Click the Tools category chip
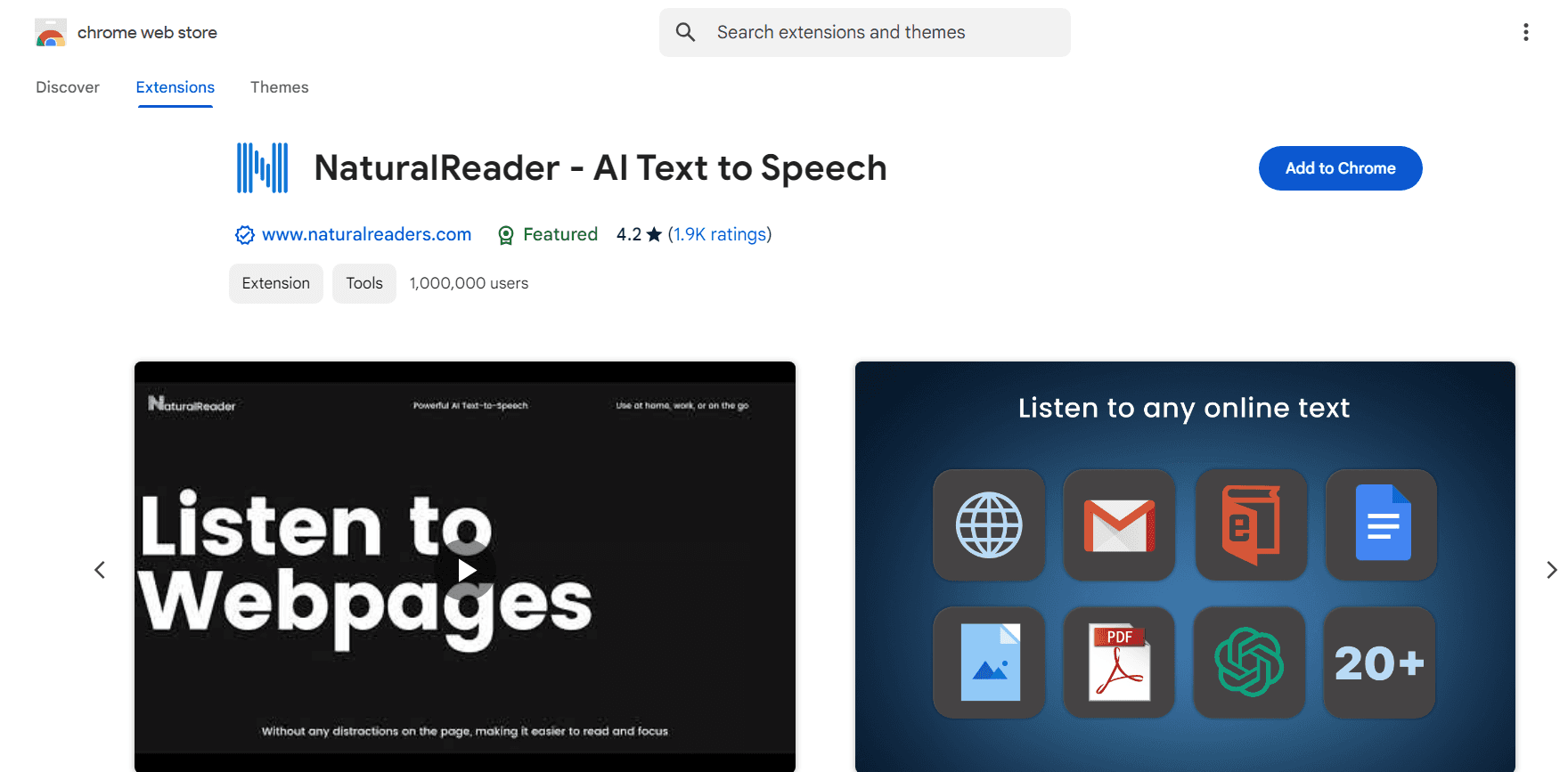This screenshot has width=1568, height=772. coord(364,283)
